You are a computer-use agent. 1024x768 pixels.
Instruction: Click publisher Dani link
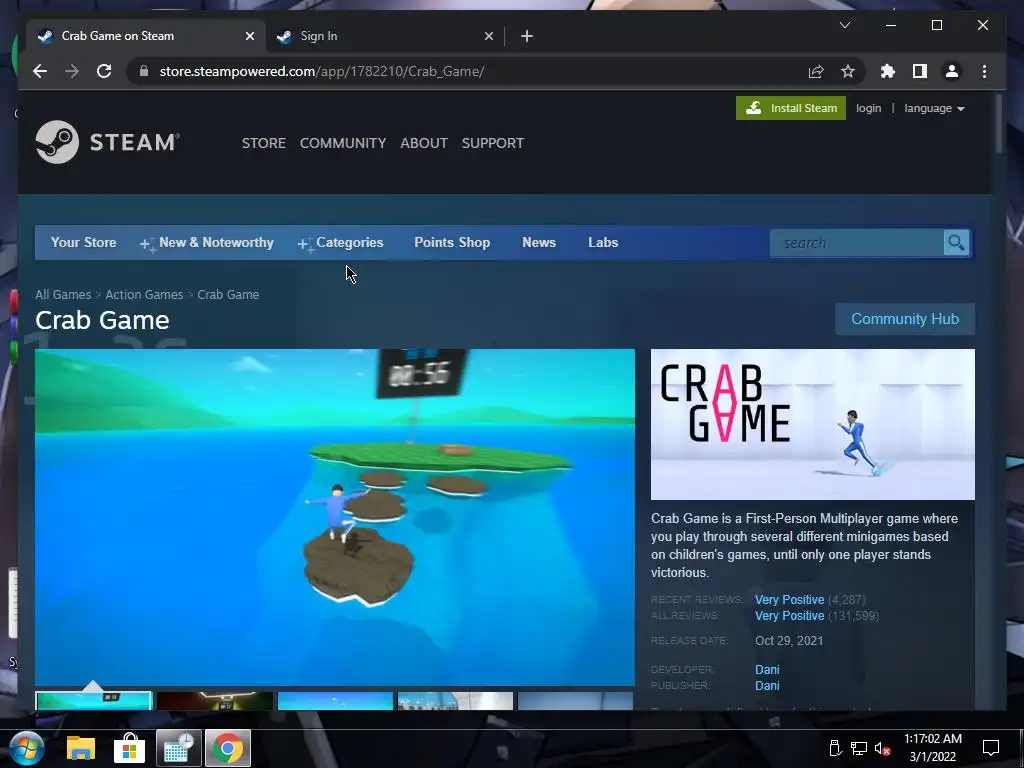767,686
